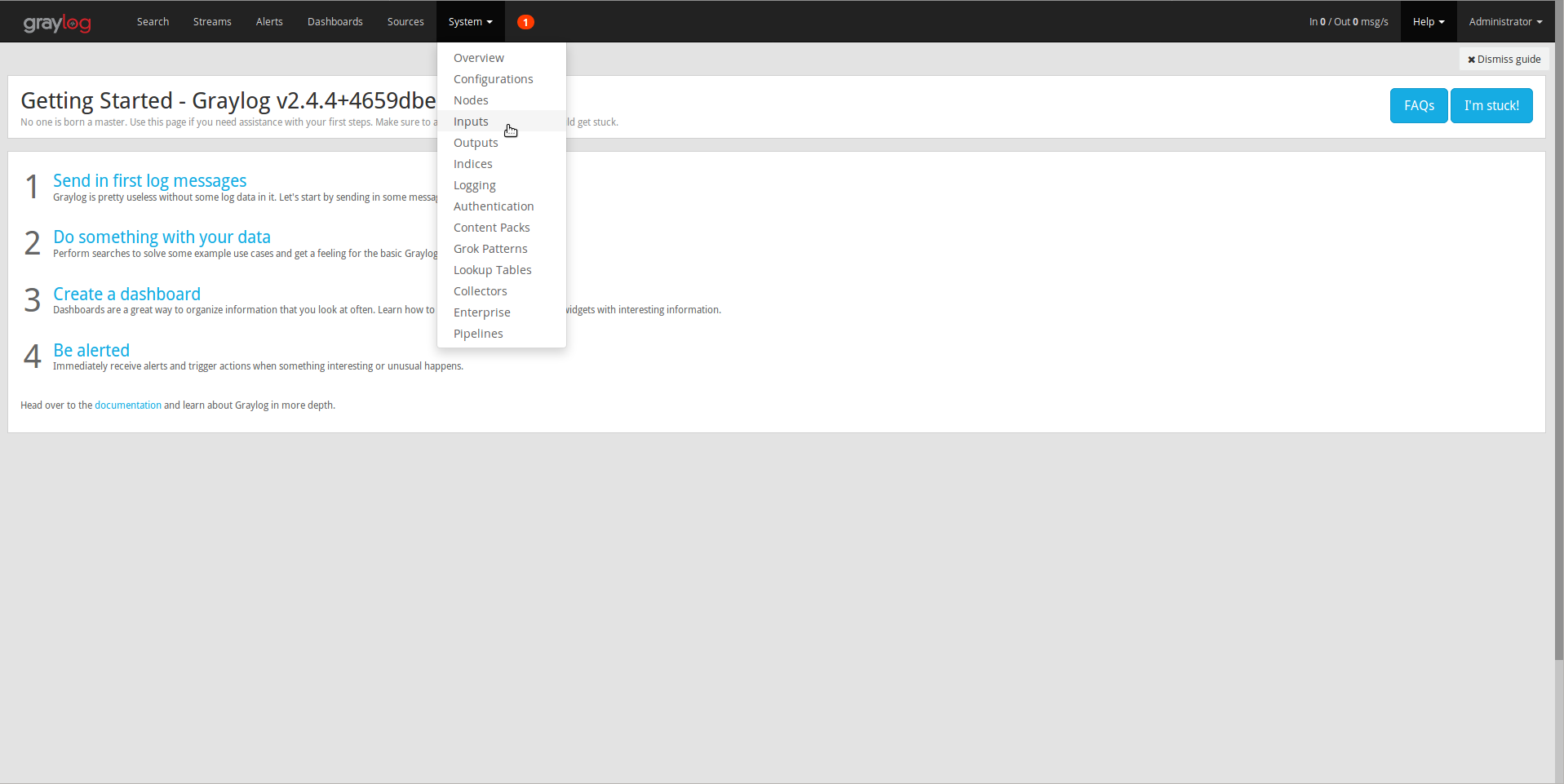This screenshot has height=784, width=1564.
Task: Expand the Help dropdown
Action: [1429, 22]
